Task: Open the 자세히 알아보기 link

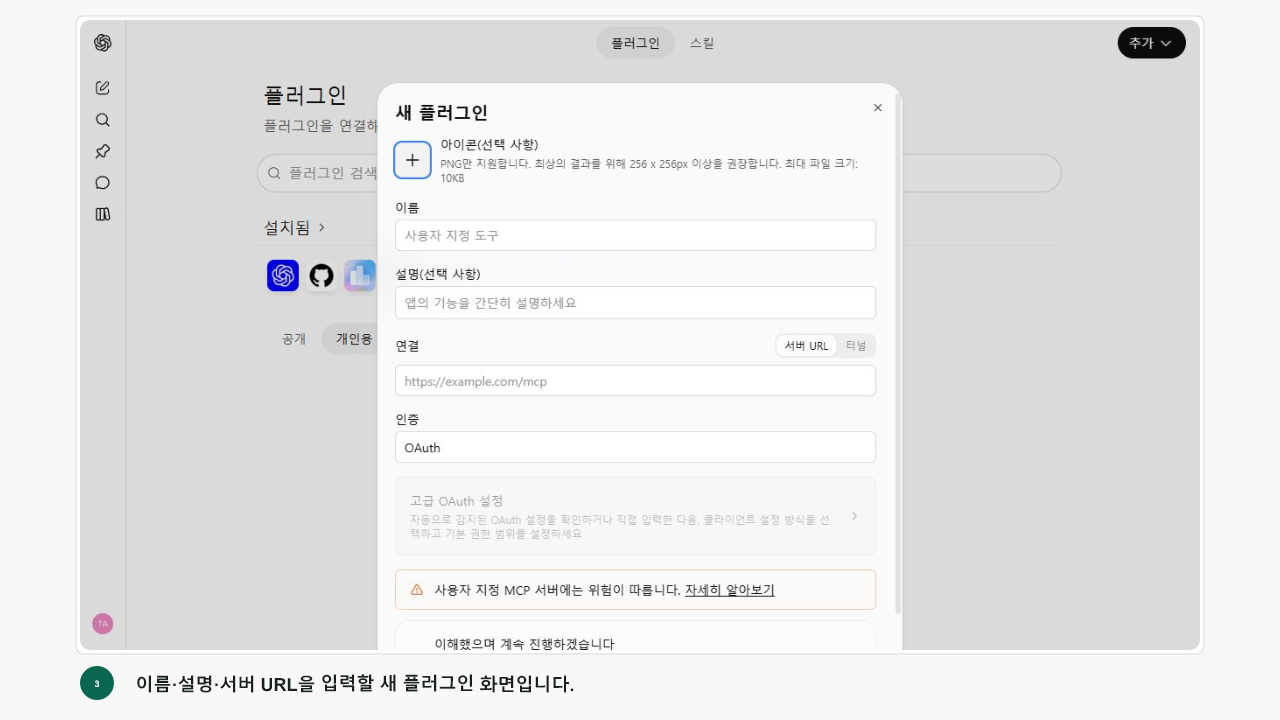Action: (730, 590)
